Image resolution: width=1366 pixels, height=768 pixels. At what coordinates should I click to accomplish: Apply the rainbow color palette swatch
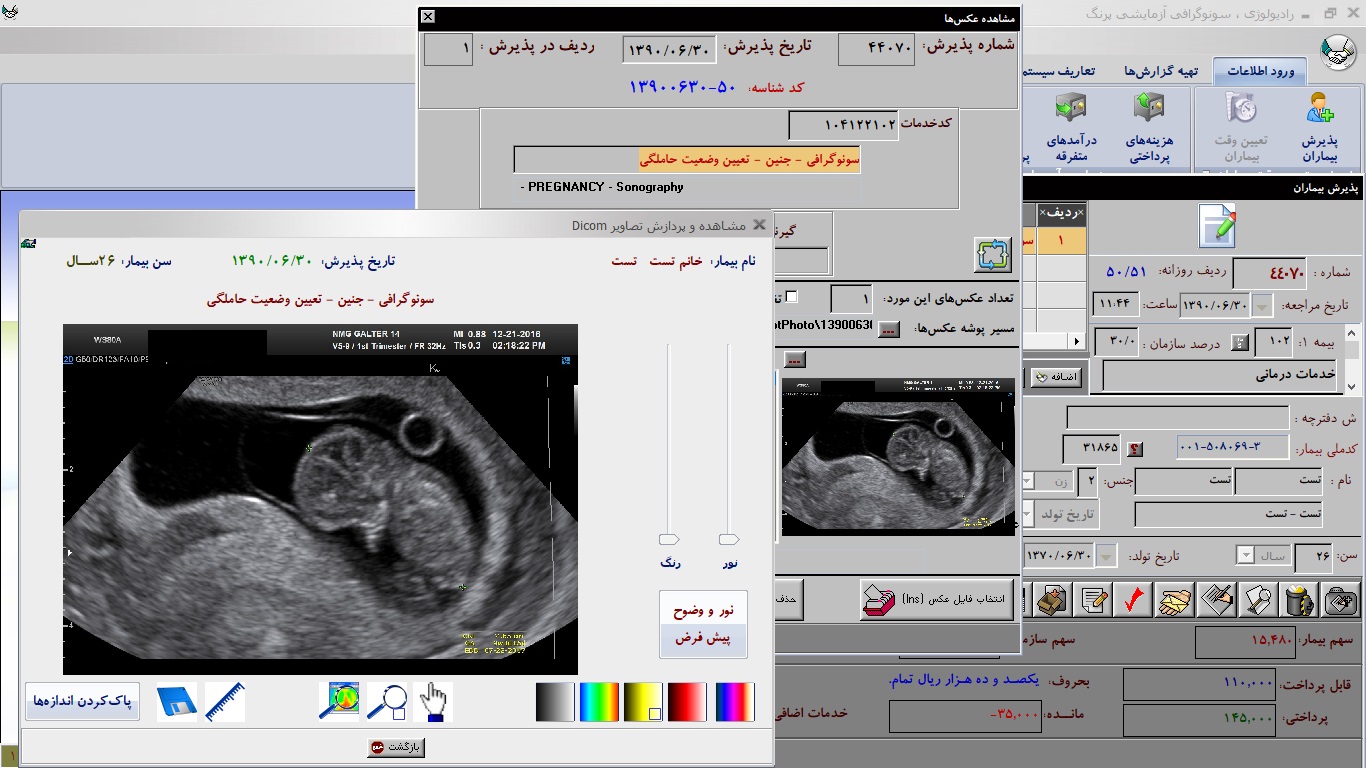[x=600, y=702]
